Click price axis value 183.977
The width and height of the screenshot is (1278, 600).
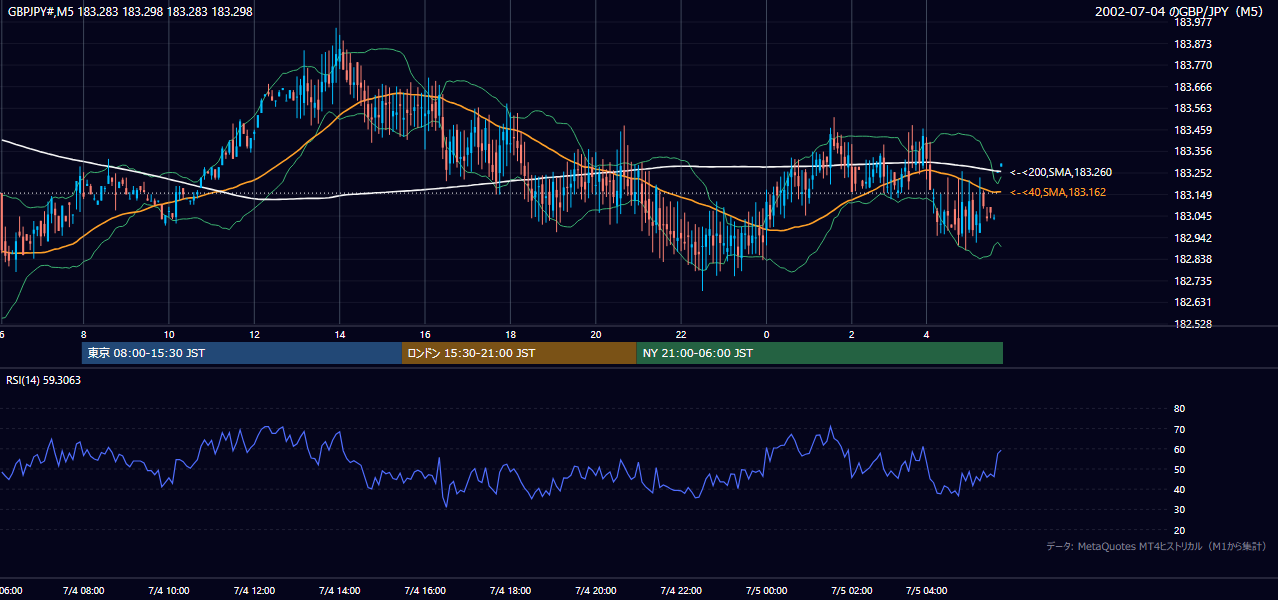1192,23
